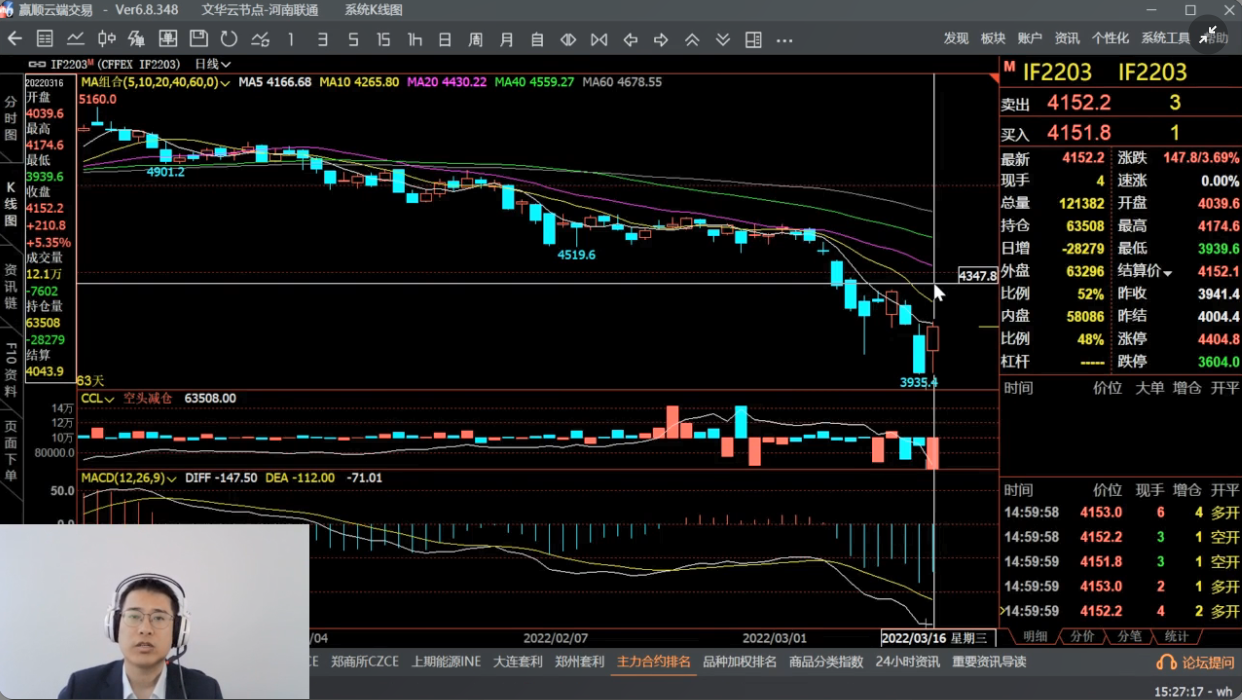The image size is (1242, 700).
Task: Click the refresh circular arrow icon
Action: pyautogui.click(x=229, y=39)
